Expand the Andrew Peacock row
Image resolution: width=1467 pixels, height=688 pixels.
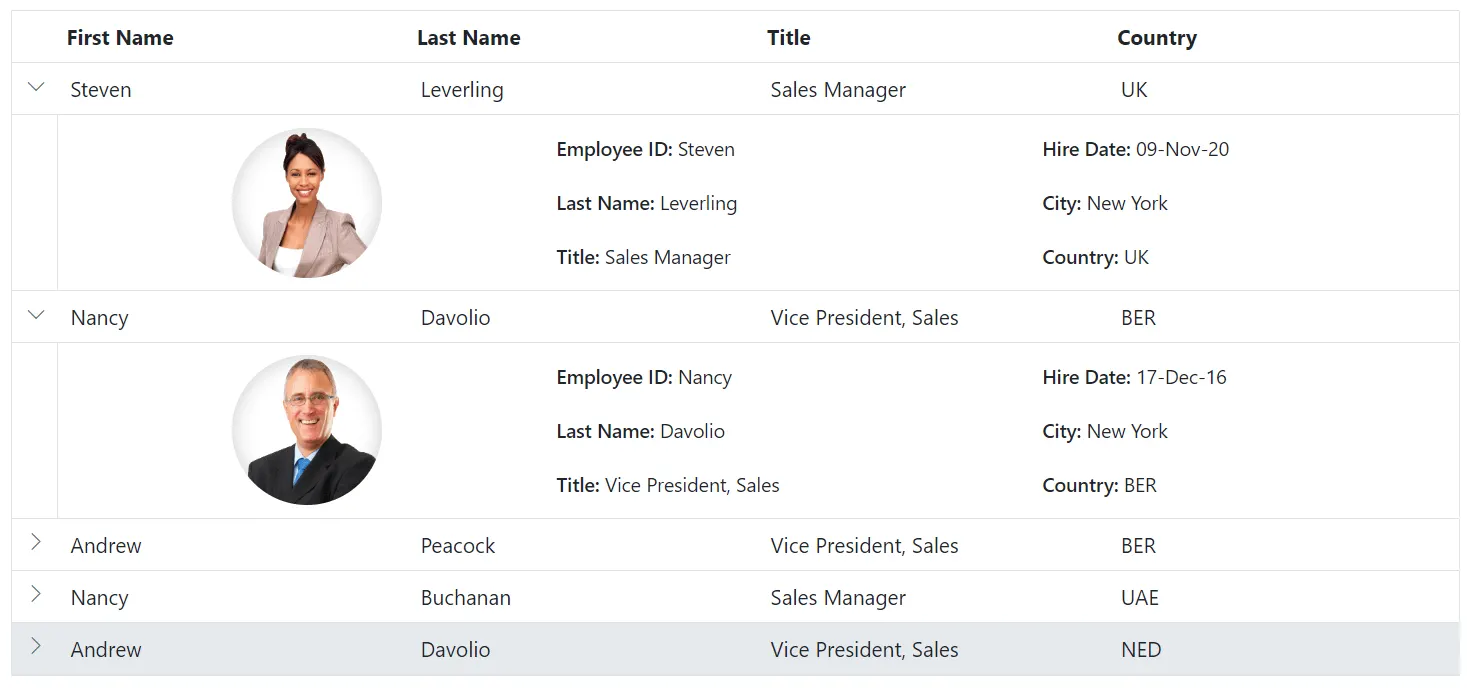tap(36, 545)
